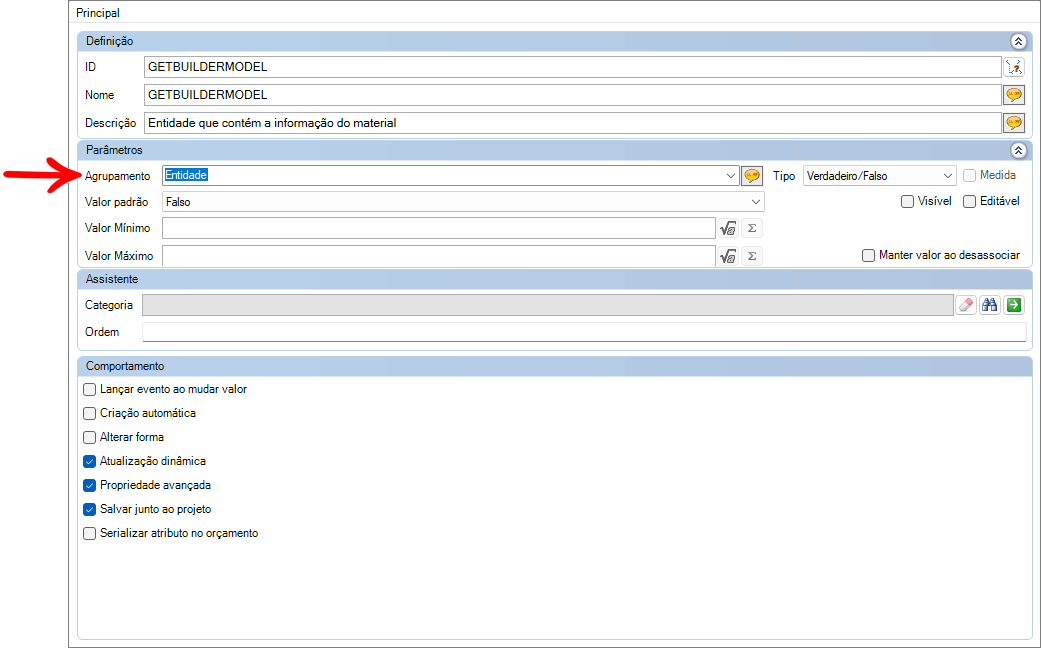Screen dimensions: 1042x650
Task: Toggle the Medida checkbox
Action: pos(970,175)
